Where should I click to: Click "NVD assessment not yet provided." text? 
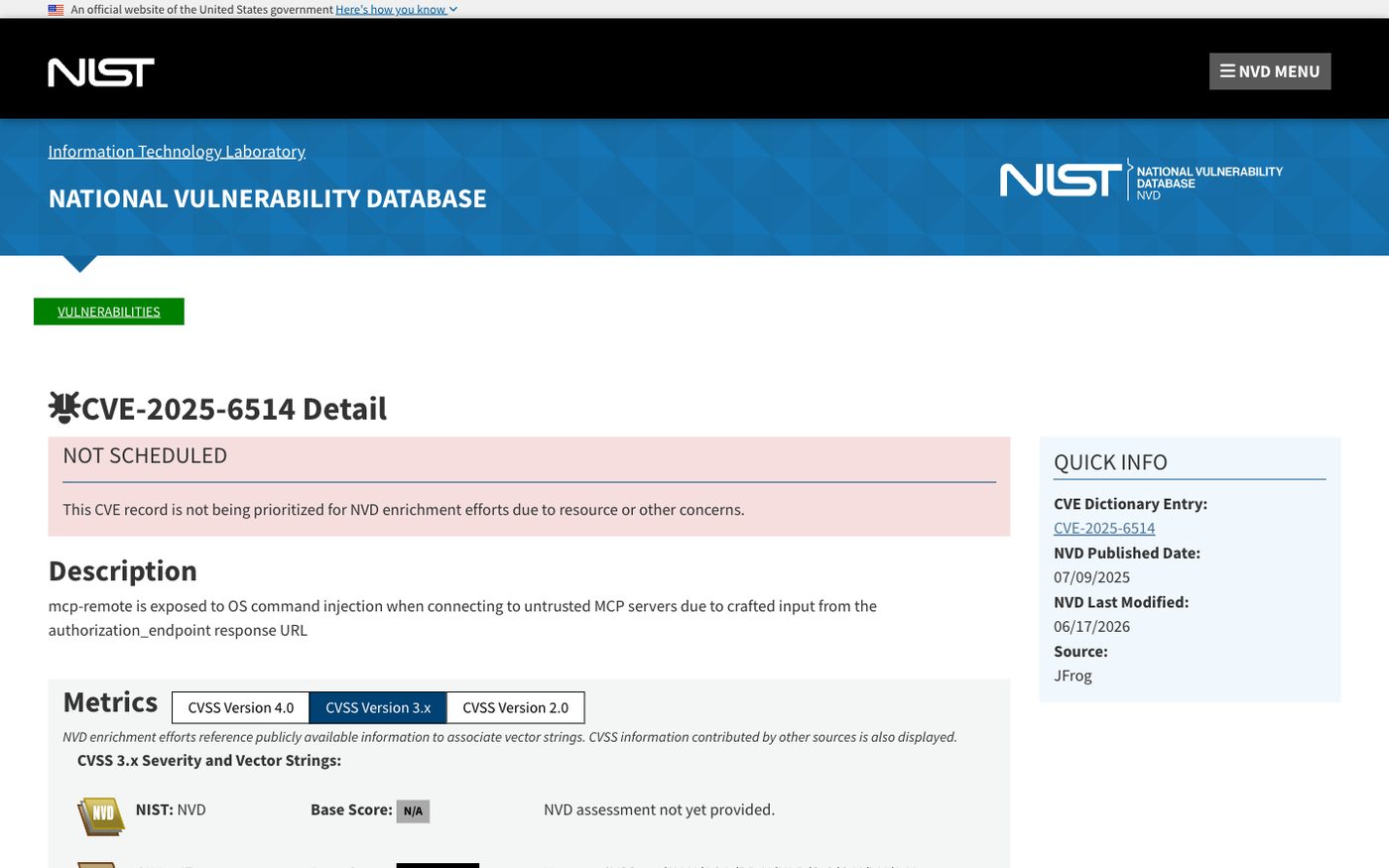pos(659,809)
